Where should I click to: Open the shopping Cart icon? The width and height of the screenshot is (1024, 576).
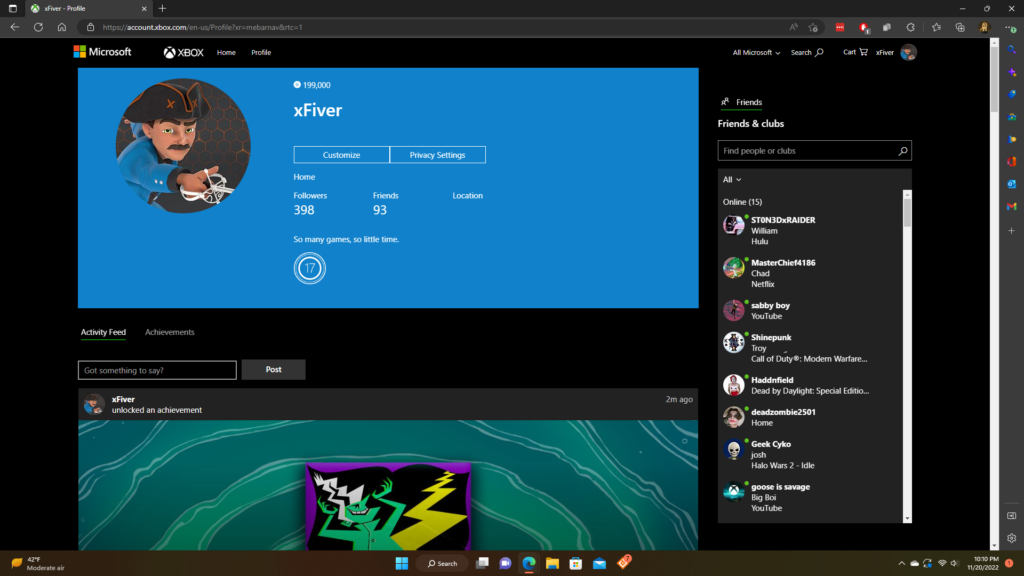pyautogui.click(x=854, y=52)
